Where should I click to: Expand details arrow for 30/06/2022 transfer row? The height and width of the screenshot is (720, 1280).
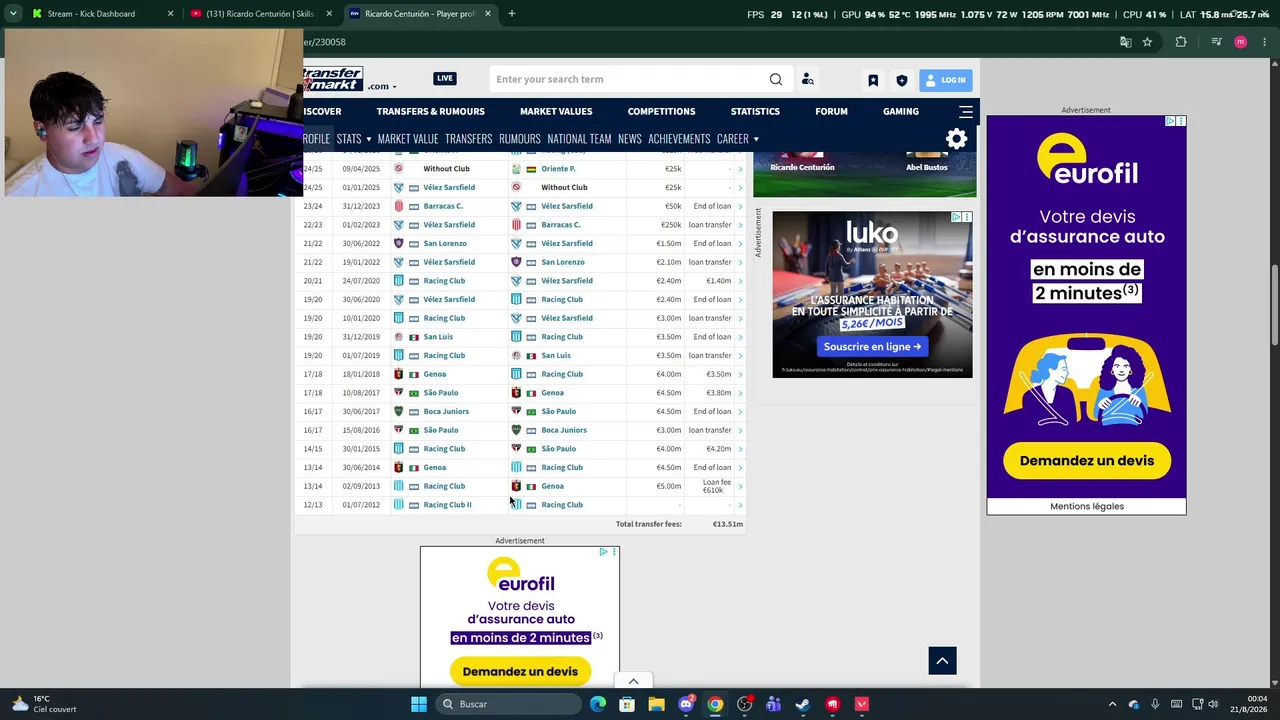[740, 243]
